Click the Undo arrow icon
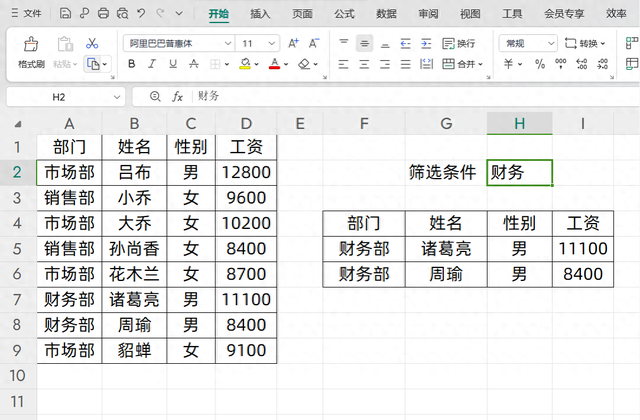The width and height of the screenshot is (640, 420). coord(141,14)
